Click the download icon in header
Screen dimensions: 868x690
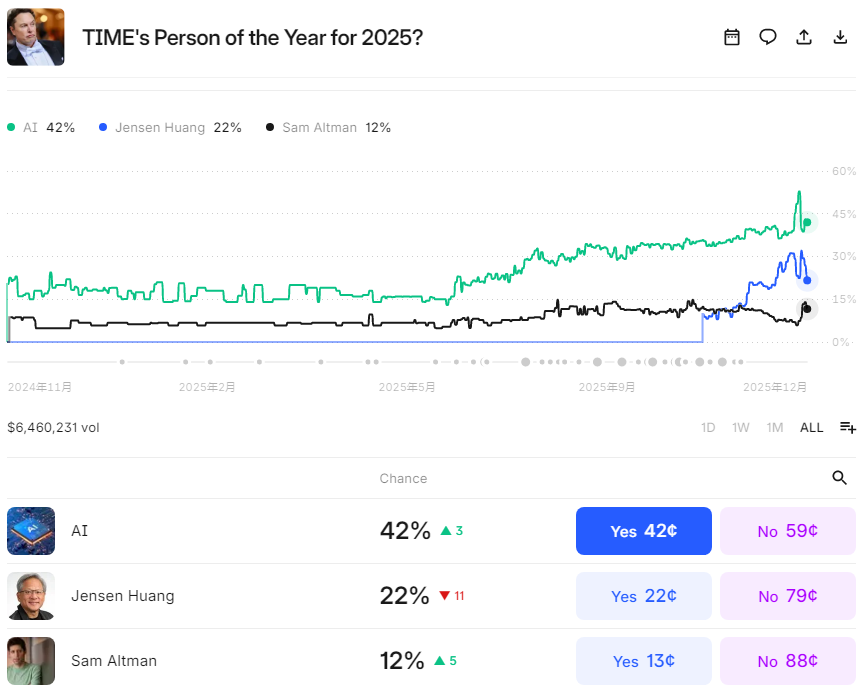pos(840,37)
